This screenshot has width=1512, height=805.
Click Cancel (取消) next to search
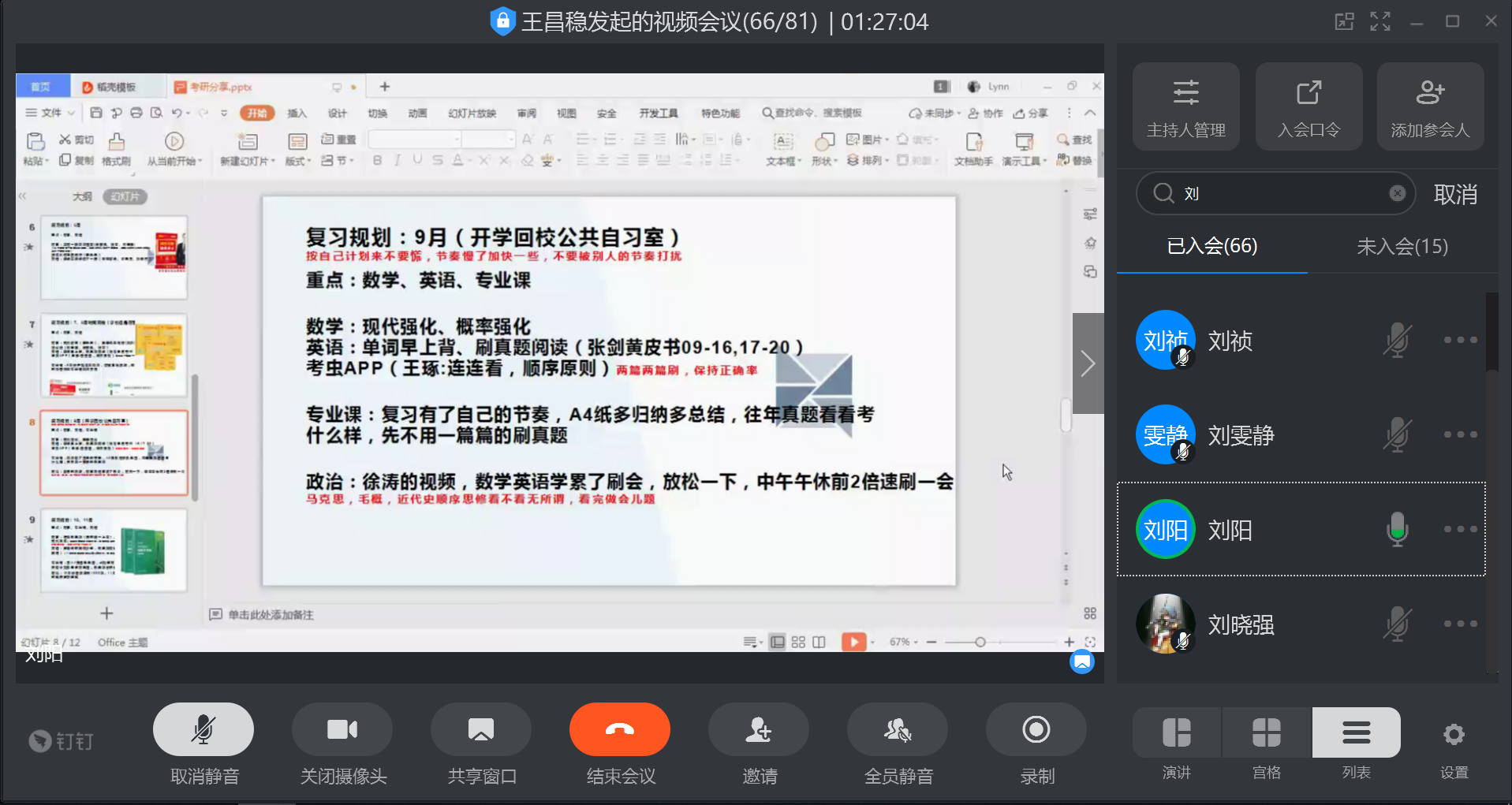click(1455, 194)
